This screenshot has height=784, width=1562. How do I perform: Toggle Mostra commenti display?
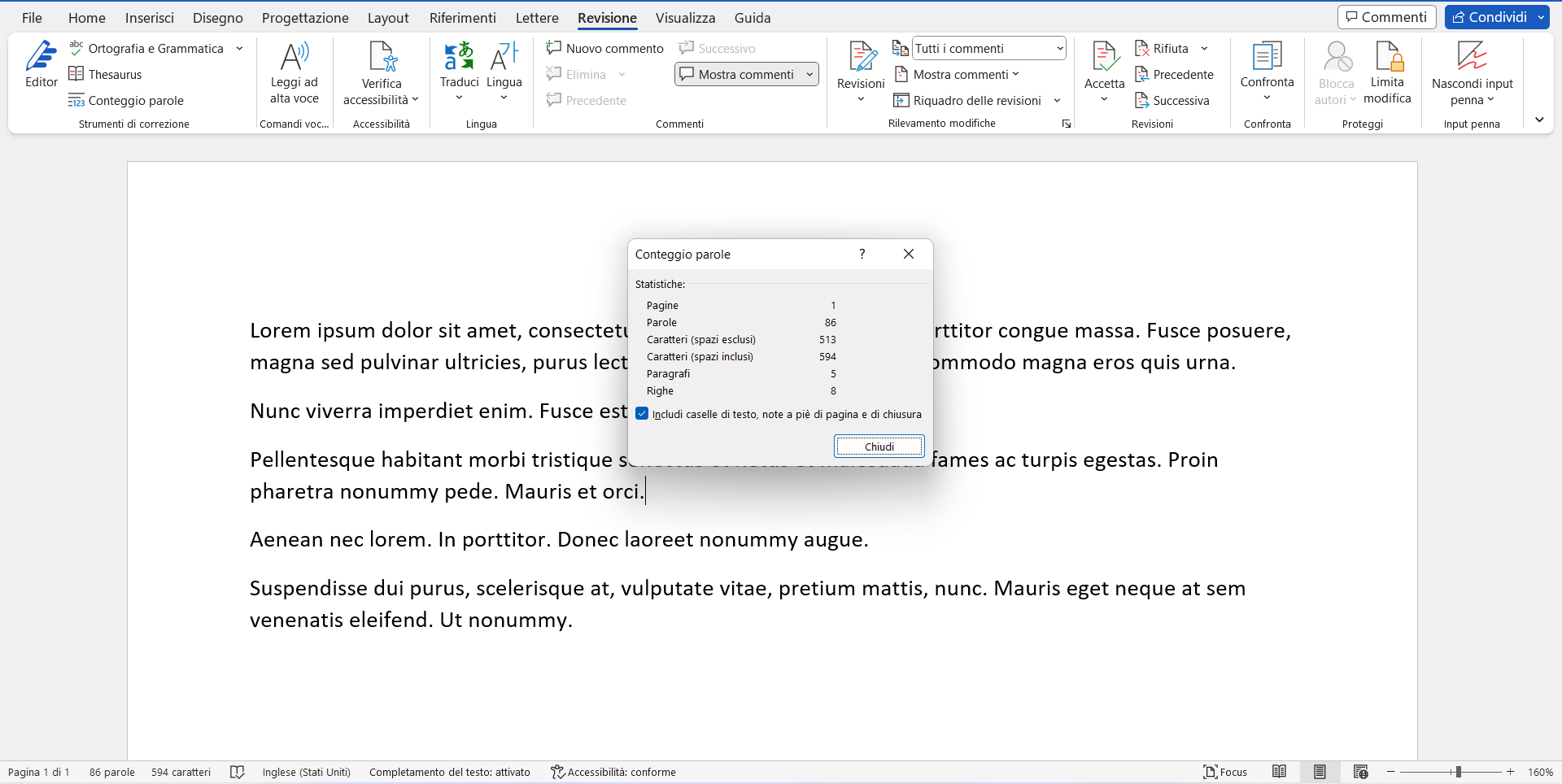click(x=739, y=74)
